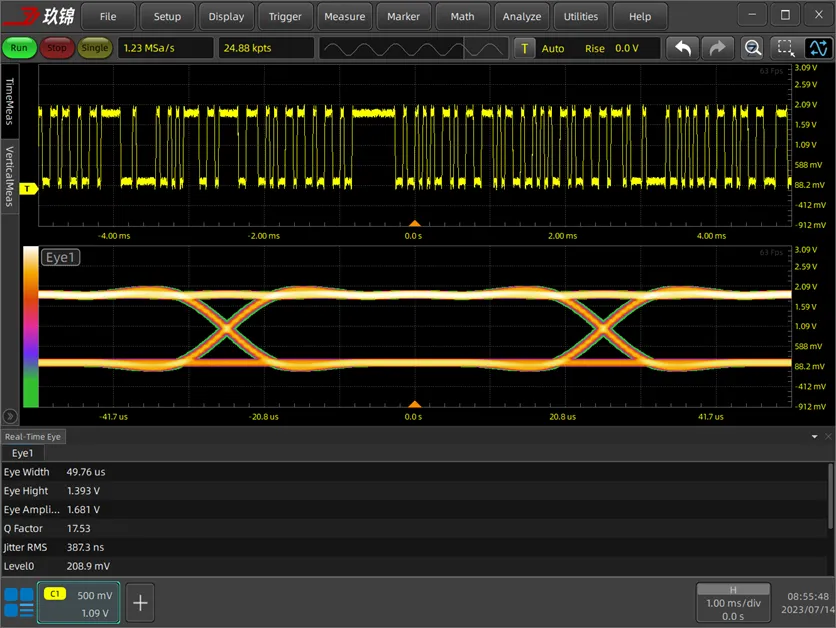Expand the Real-Time Eye panel dropdown arrow

[814, 437]
